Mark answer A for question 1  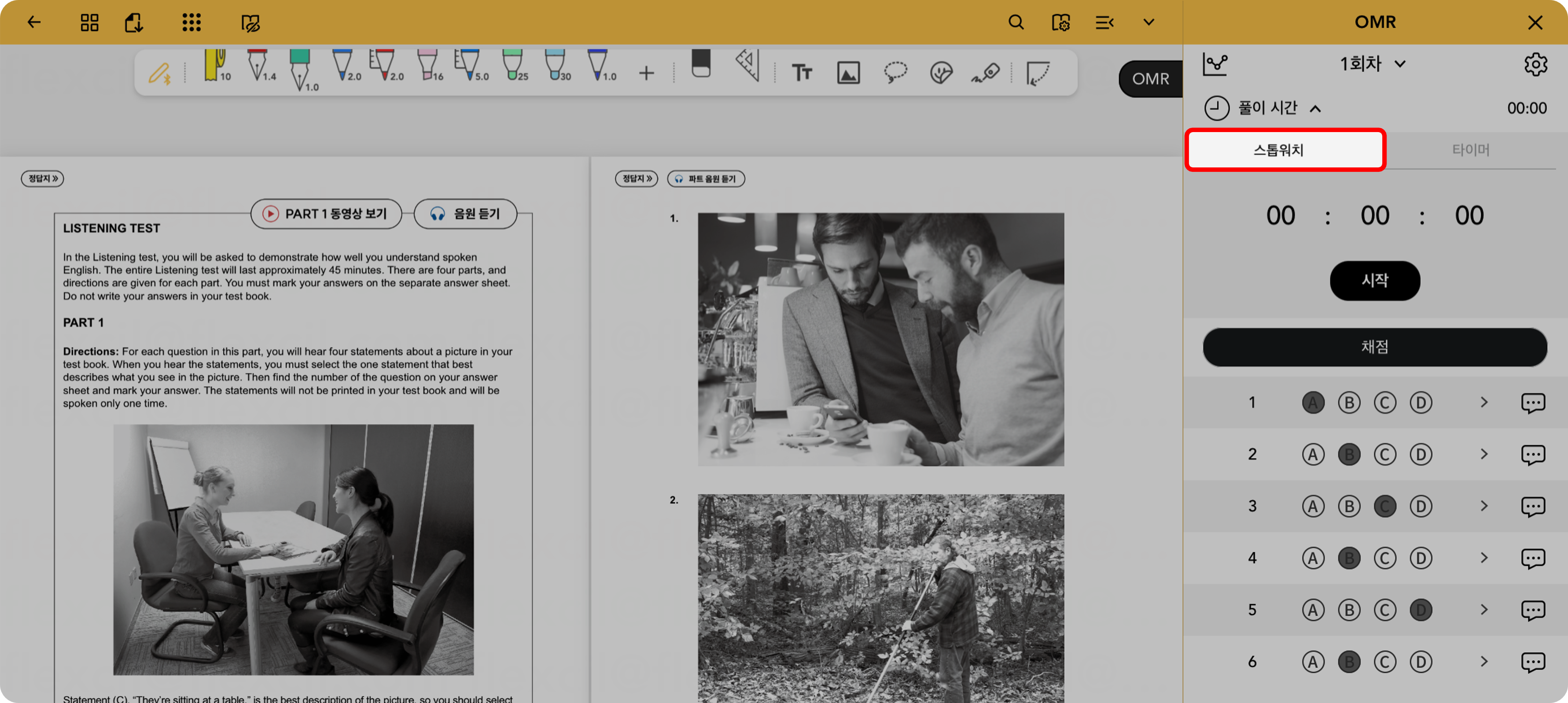click(x=1313, y=403)
